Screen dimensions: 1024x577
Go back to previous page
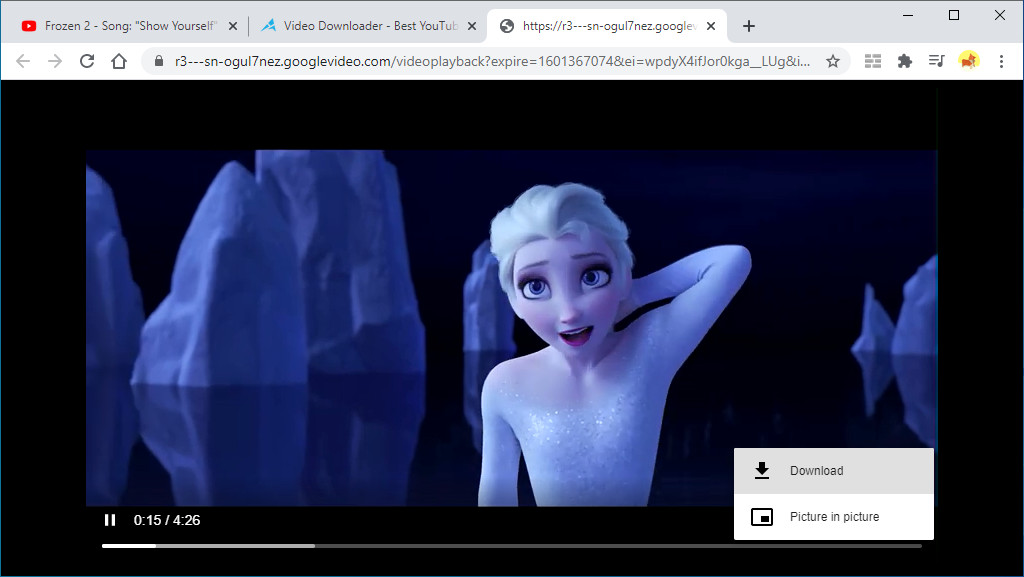pos(23,61)
